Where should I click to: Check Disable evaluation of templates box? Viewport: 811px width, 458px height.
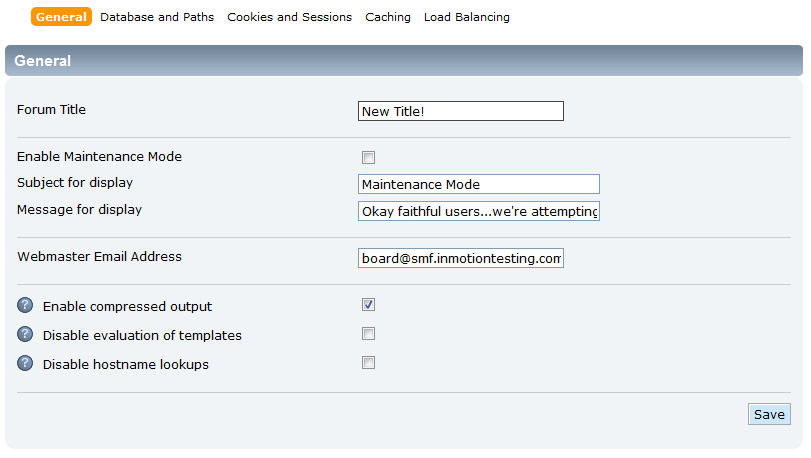pos(368,334)
